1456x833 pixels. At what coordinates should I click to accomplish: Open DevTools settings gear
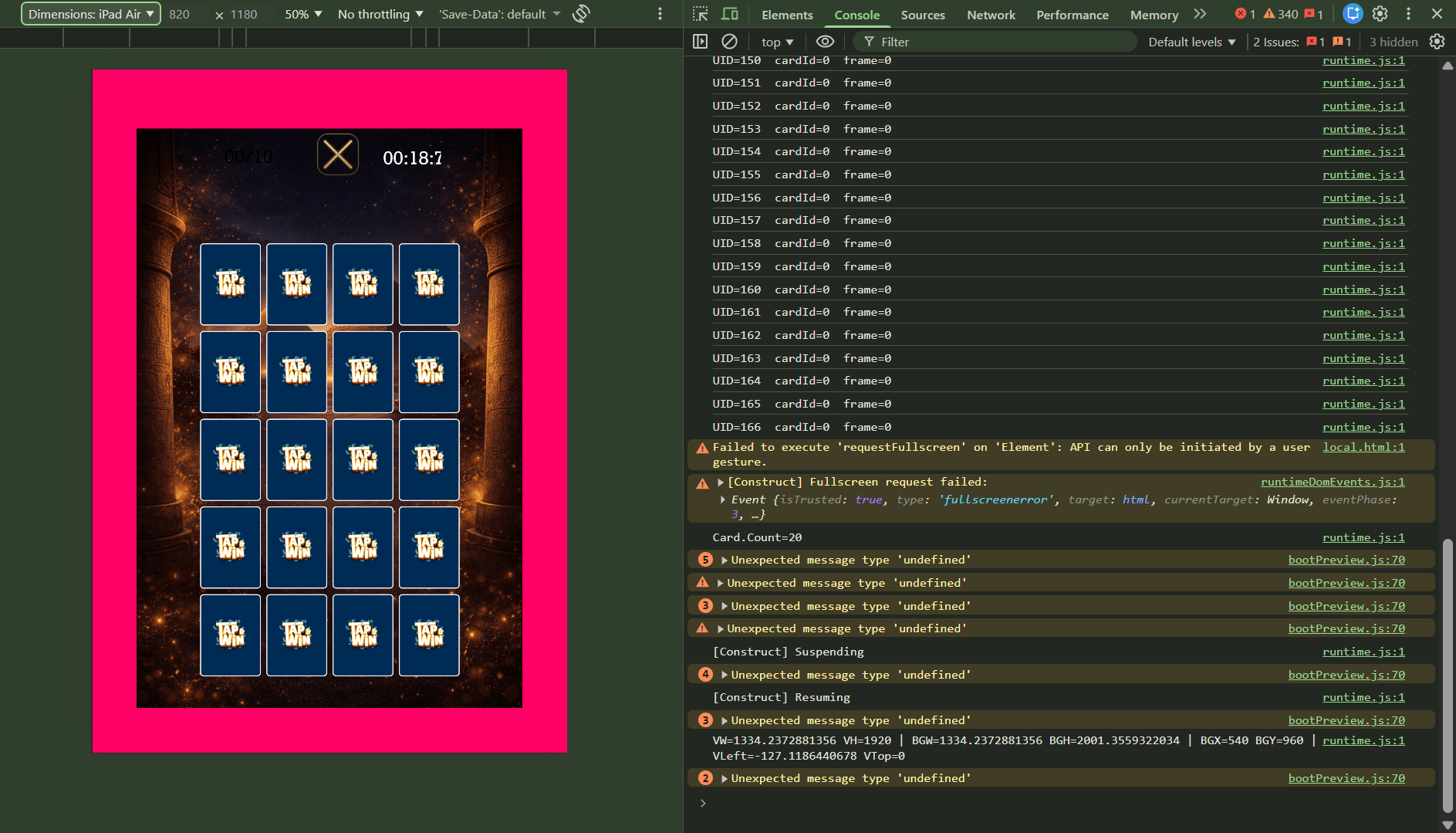[1380, 14]
